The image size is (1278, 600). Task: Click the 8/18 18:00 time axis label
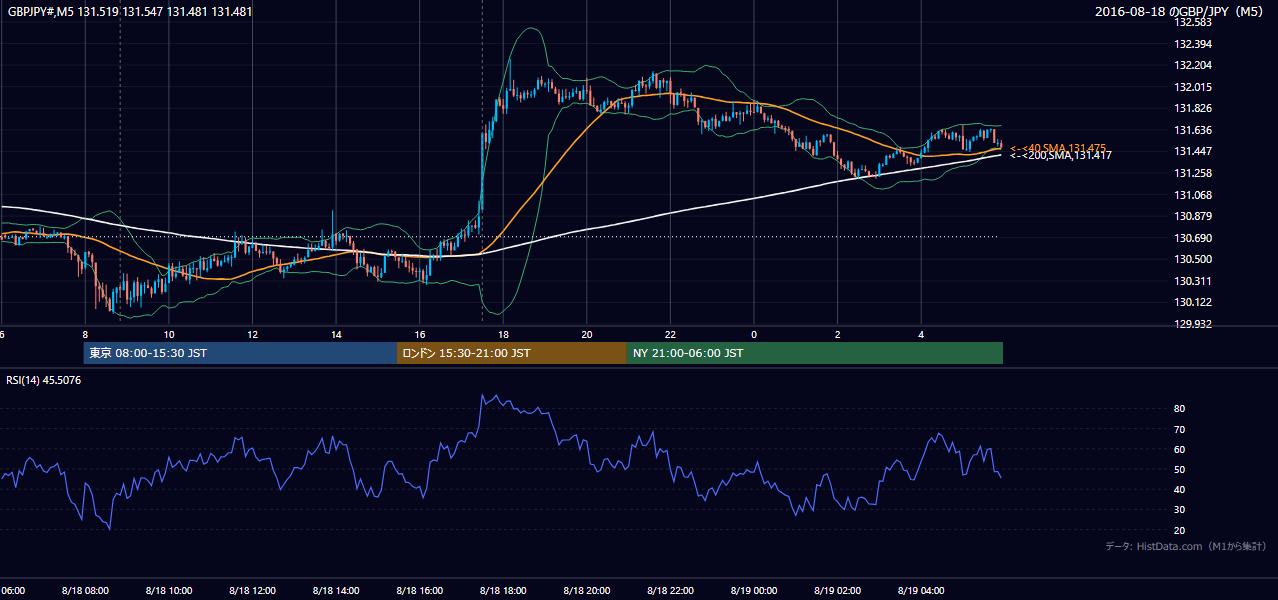(x=502, y=591)
